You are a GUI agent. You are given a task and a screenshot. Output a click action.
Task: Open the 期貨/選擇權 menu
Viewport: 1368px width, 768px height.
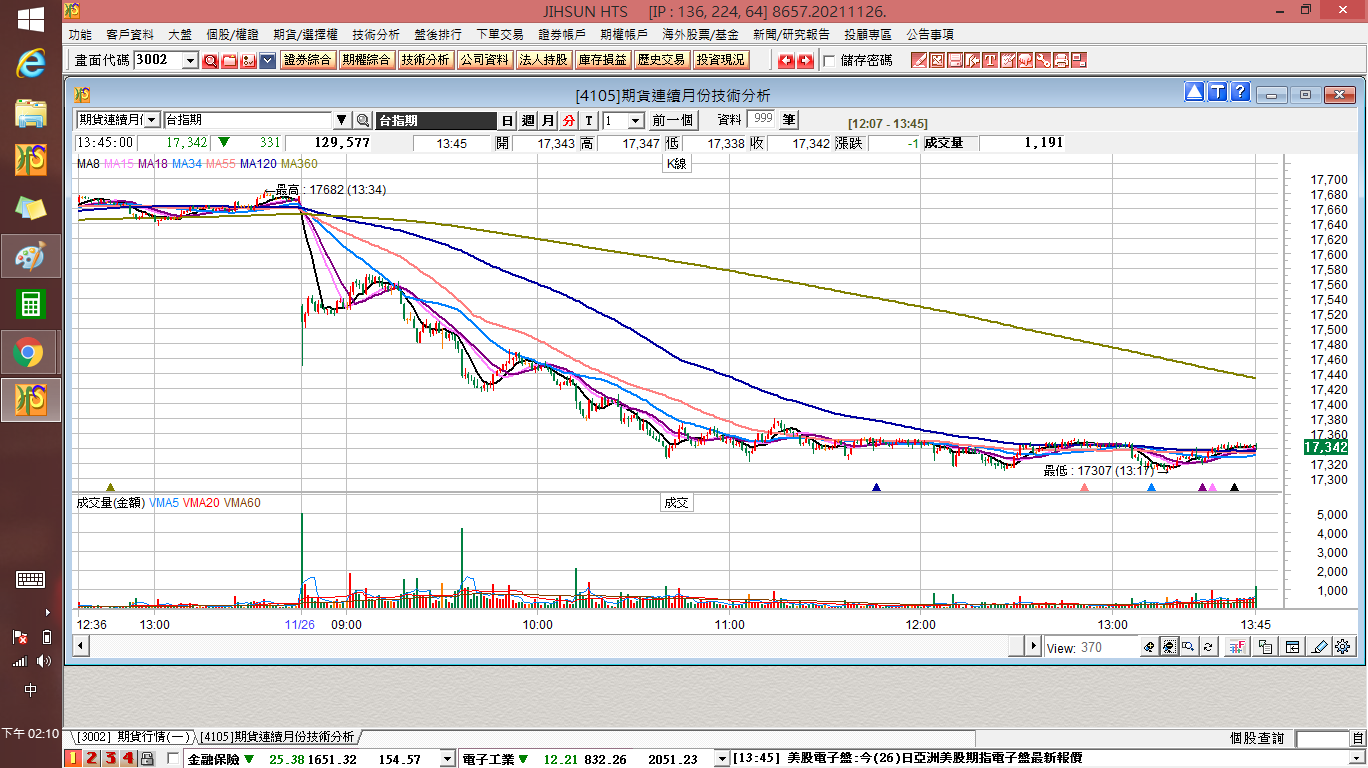point(306,35)
